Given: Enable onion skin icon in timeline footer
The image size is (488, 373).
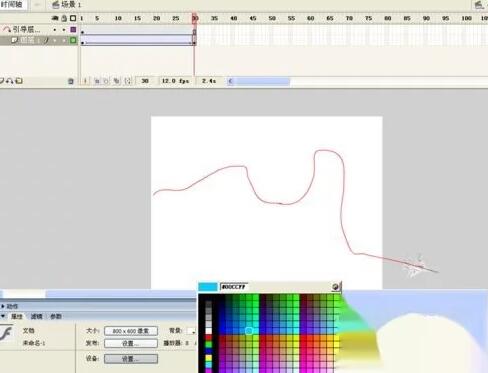Looking at the screenshot, I should click(97, 81).
